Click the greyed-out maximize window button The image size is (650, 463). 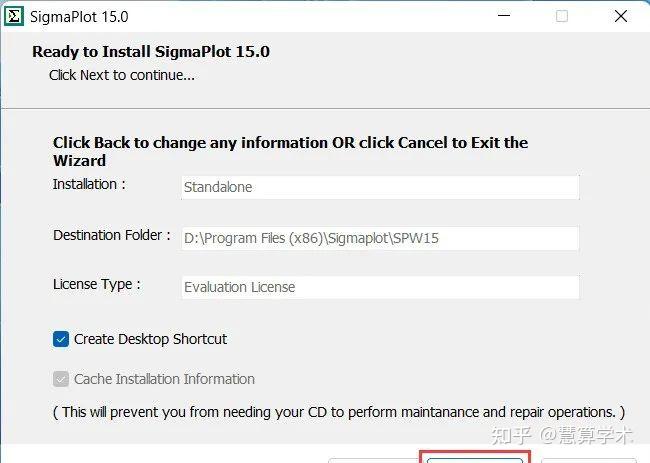click(x=561, y=16)
